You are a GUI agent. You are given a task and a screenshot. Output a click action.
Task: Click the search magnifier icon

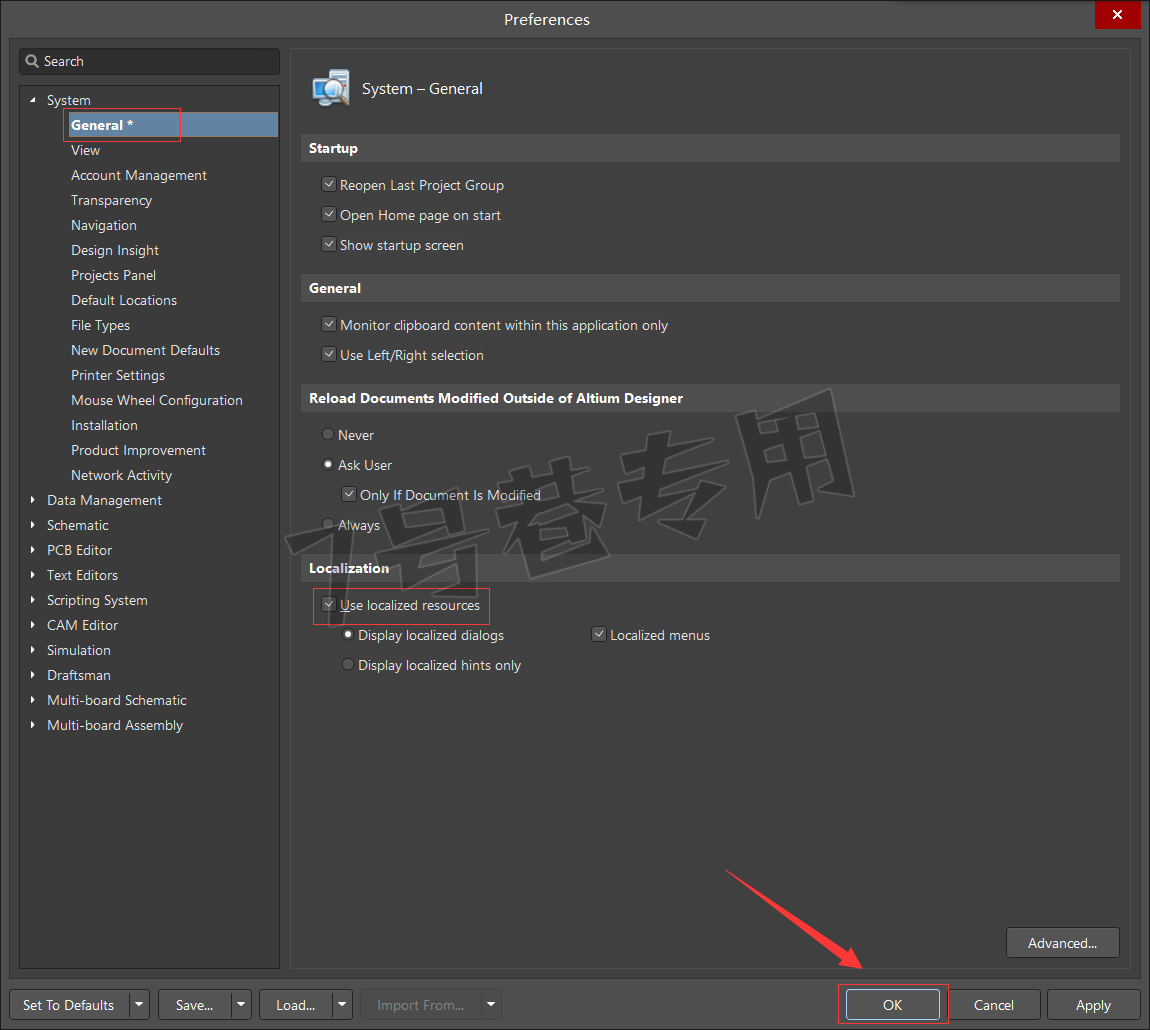(x=32, y=61)
